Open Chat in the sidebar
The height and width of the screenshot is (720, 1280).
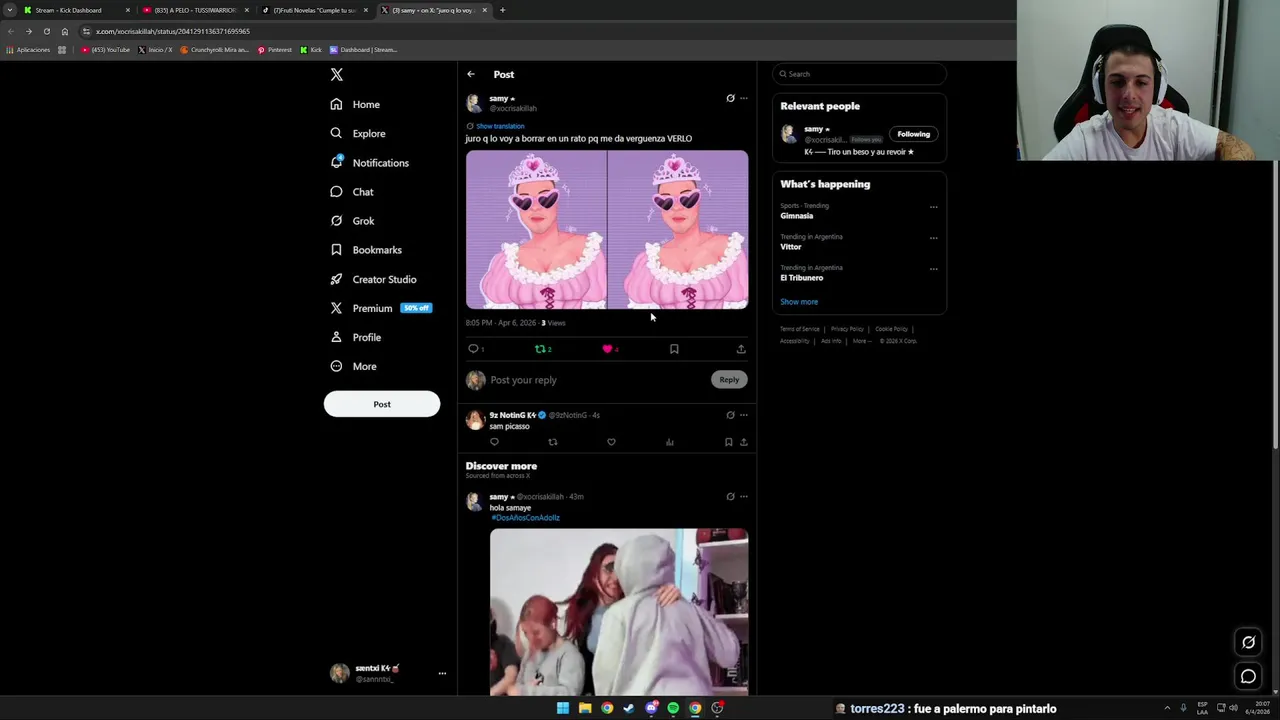tap(352, 191)
